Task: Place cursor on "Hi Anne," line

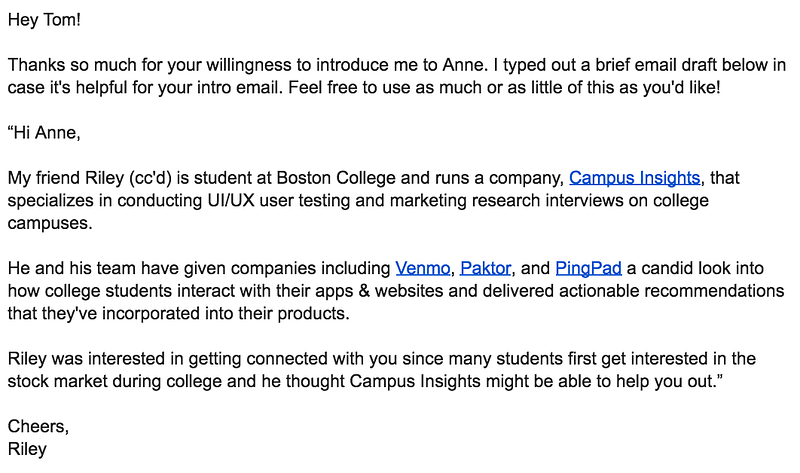Action: (44, 132)
